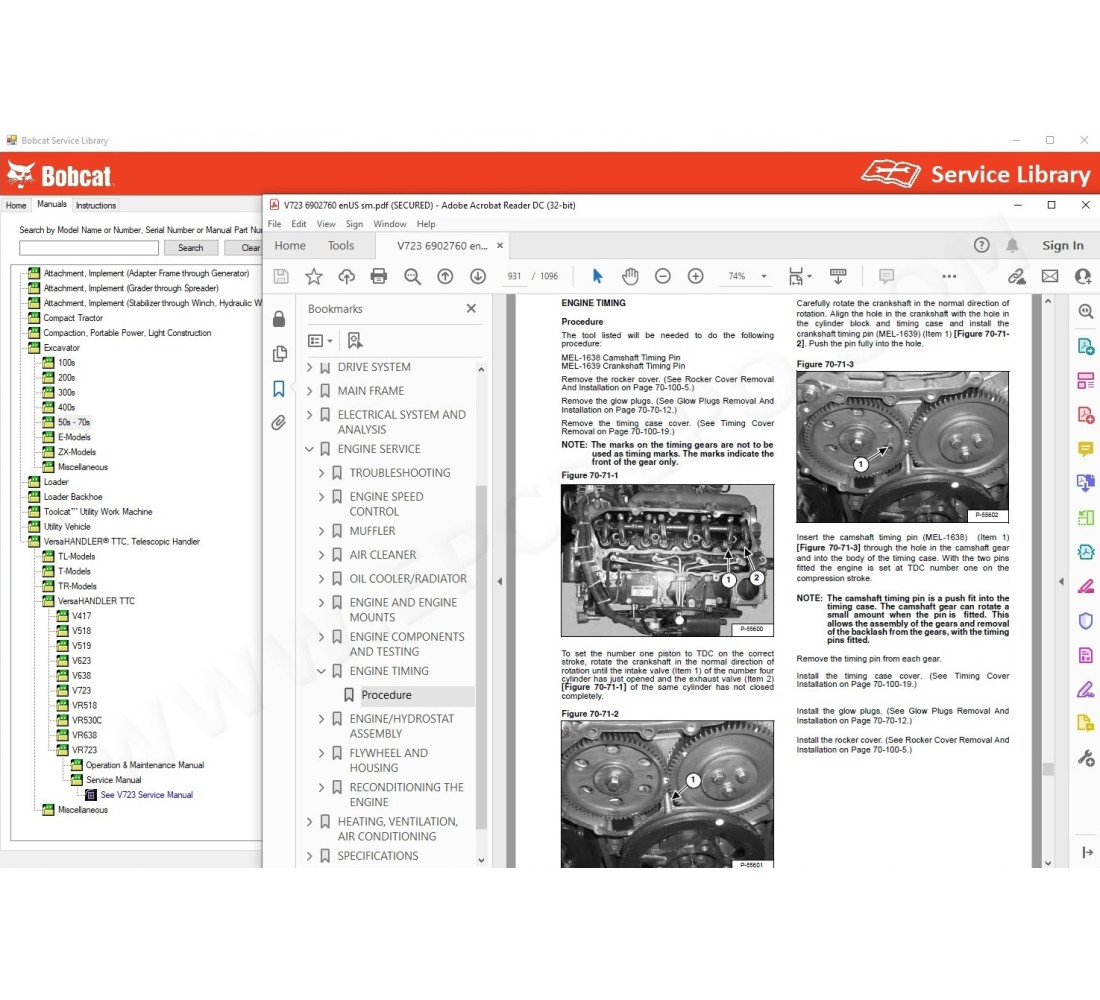Select the Procedure bookmark
Image resolution: width=1100 pixels, height=1000 pixels.
(387, 695)
